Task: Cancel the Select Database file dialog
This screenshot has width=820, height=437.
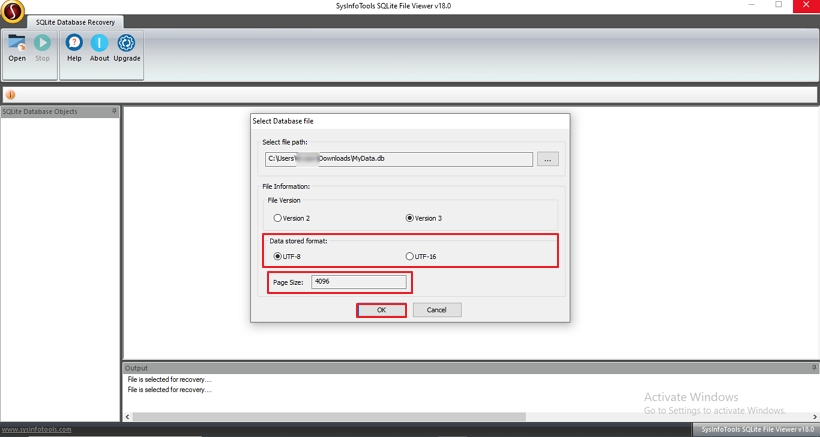Action: [x=437, y=310]
